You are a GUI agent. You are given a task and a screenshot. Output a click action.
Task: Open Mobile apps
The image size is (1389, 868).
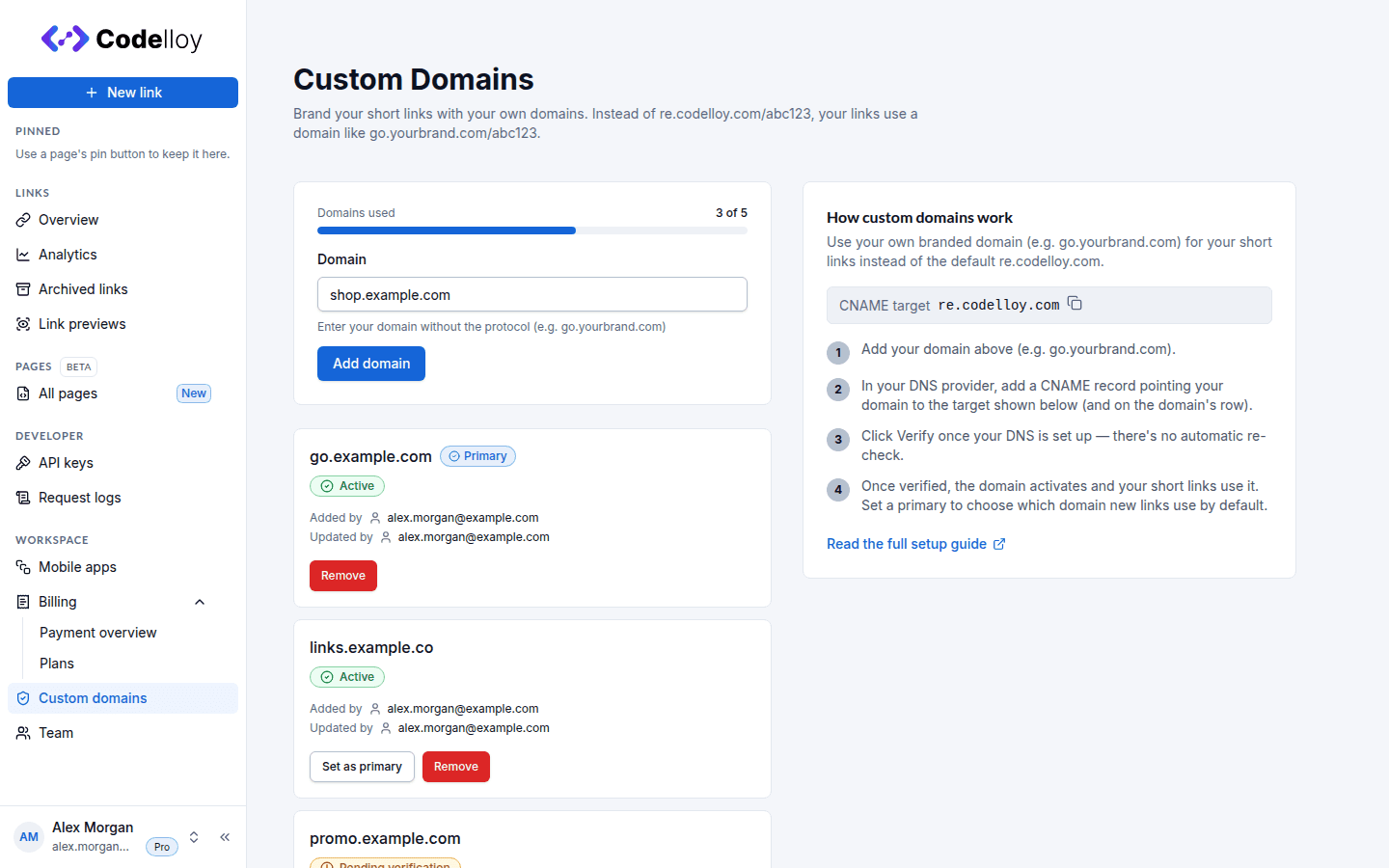click(x=123, y=567)
